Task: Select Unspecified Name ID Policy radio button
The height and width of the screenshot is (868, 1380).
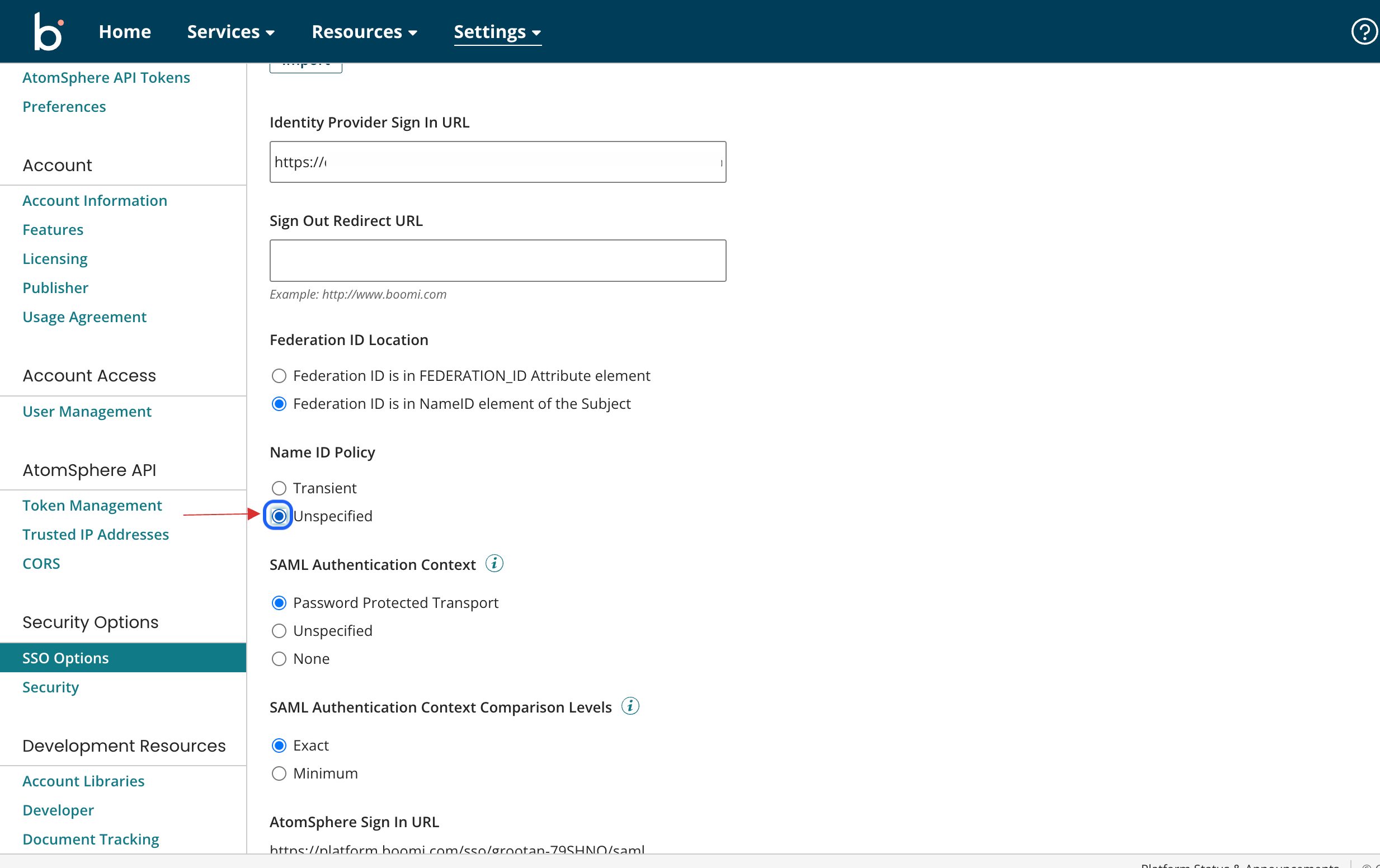Action: pos(279,516)
